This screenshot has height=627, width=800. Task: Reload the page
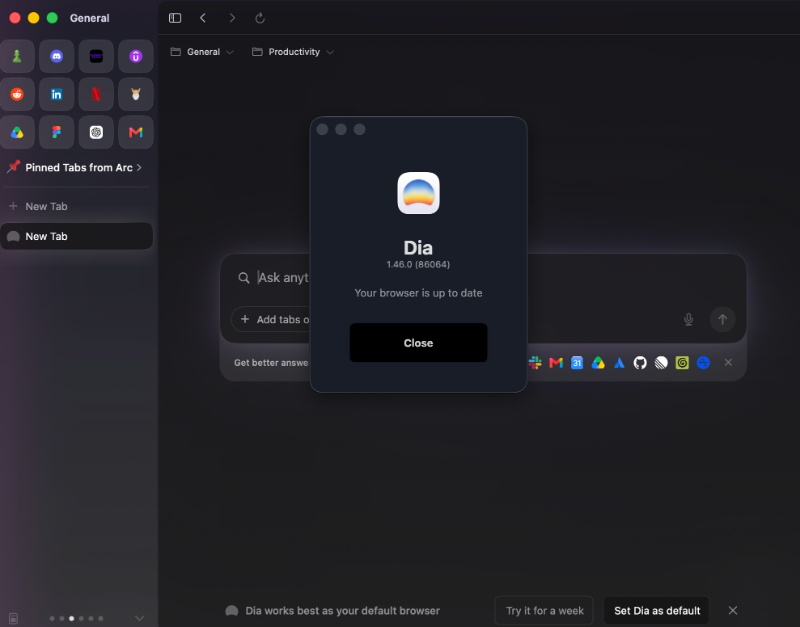(x=260, y=18)
